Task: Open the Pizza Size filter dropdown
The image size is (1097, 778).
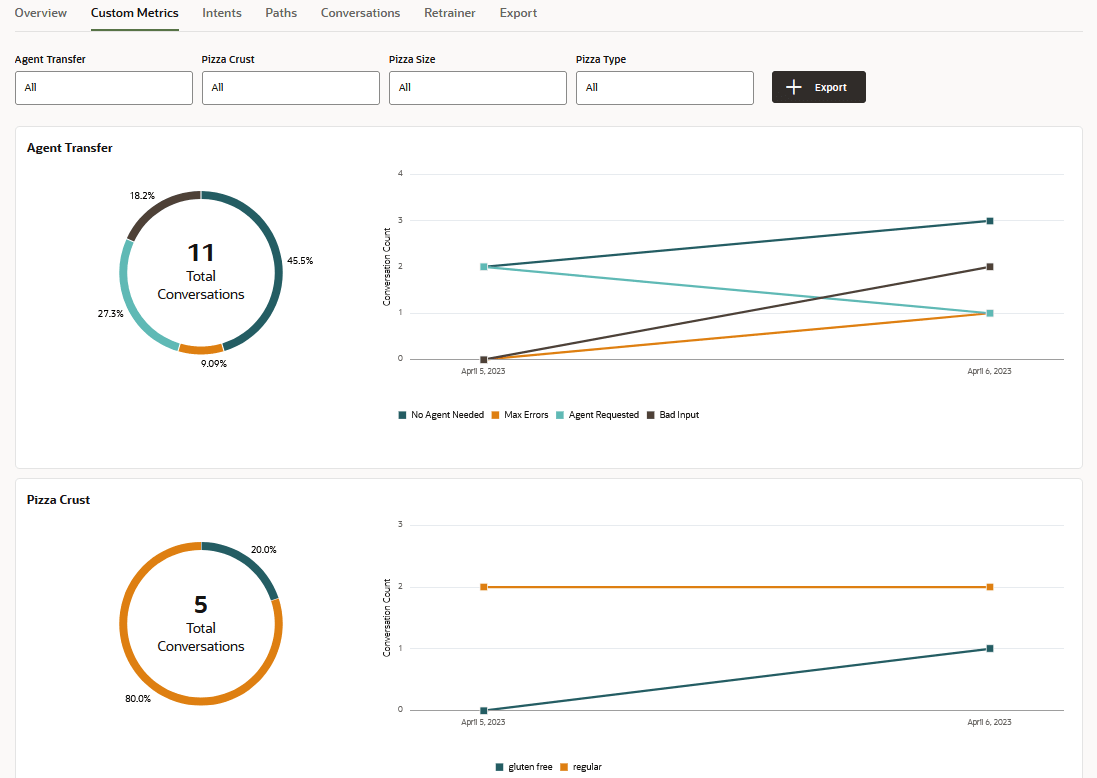Action: 477,88
